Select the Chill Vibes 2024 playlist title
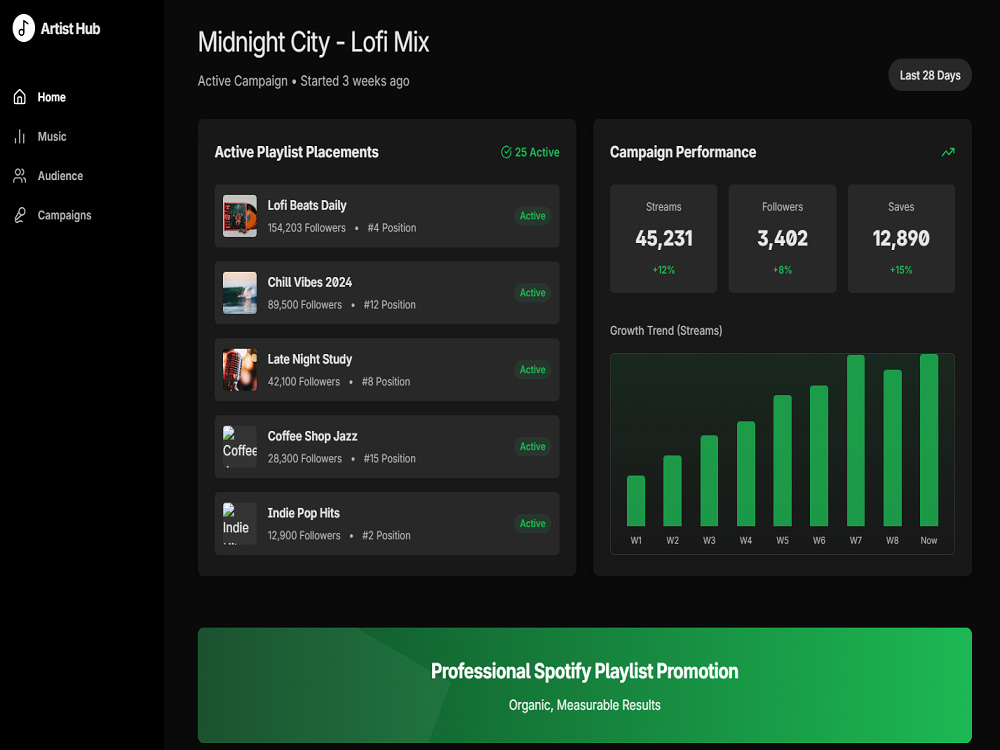Image resolution: width=1000 pixels, height=750 pixels. click(309, 283)
